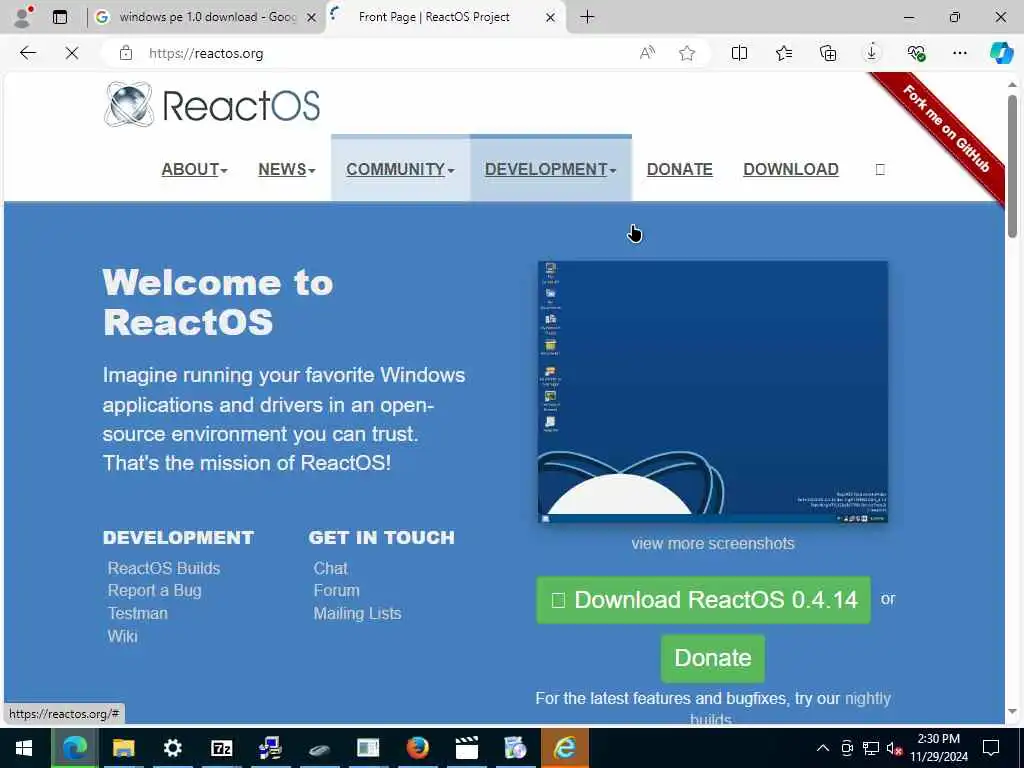Open Chat link
The image size is (1024, 768).
tap(330, 568)
